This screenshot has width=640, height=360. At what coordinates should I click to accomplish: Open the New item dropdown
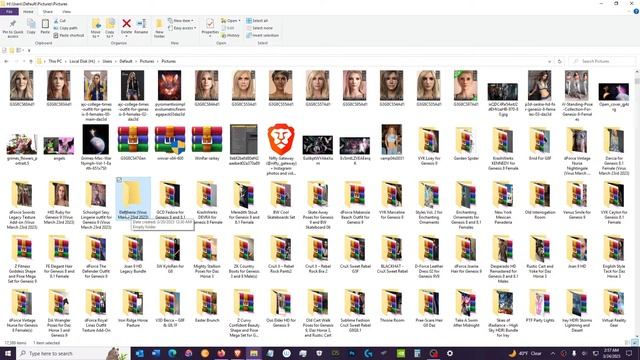pyautogui.click(x=181, y=20)
